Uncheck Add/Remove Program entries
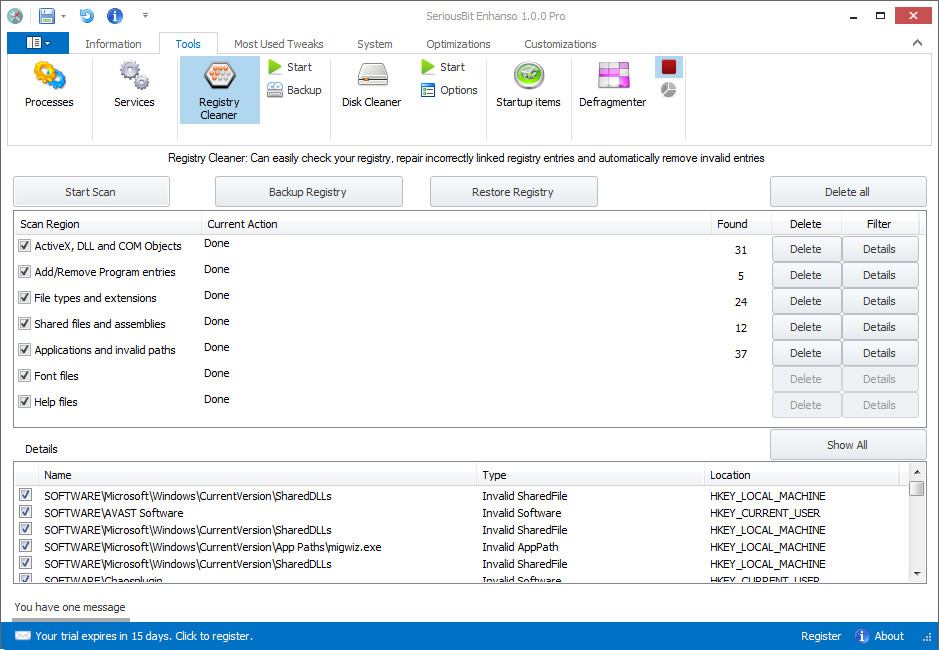939x650 pixels. coord(25,271)
